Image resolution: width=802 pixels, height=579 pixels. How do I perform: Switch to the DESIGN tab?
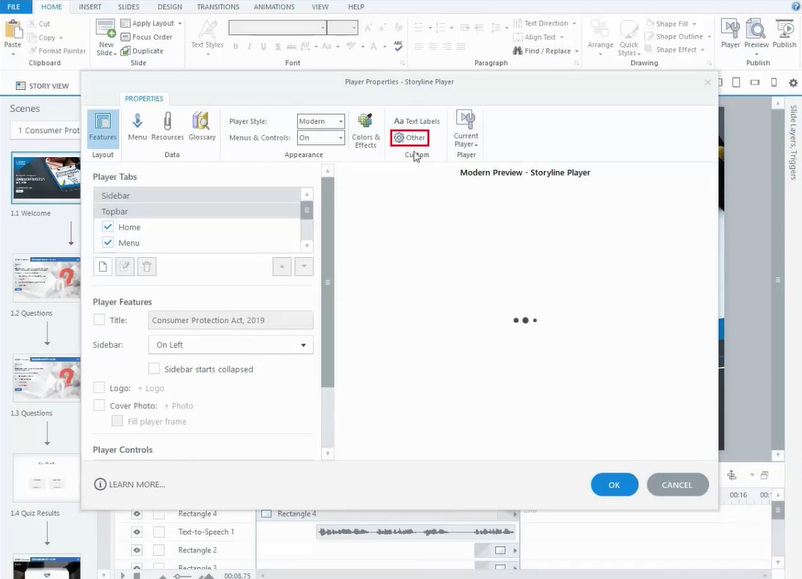170,7
